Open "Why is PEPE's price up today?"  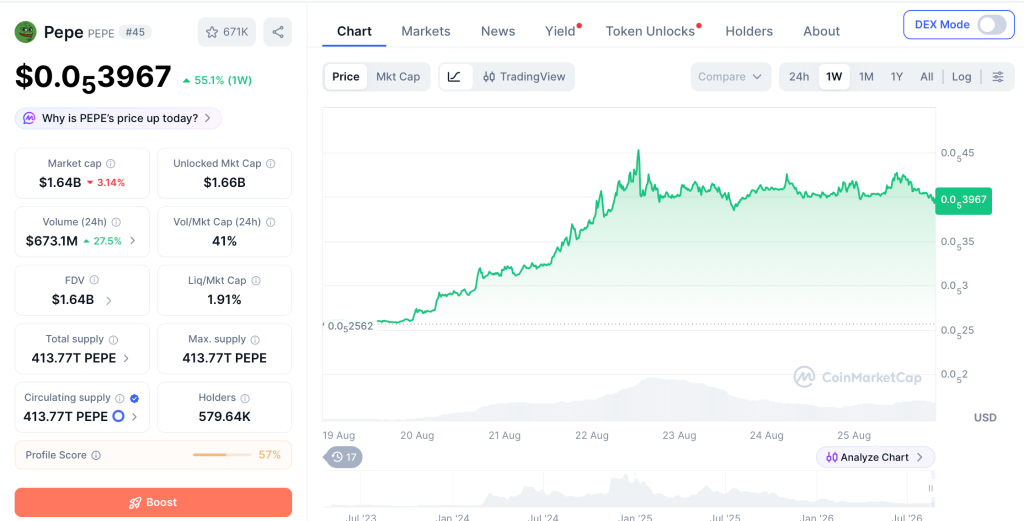pyautogui.click(x=118, y=118)
